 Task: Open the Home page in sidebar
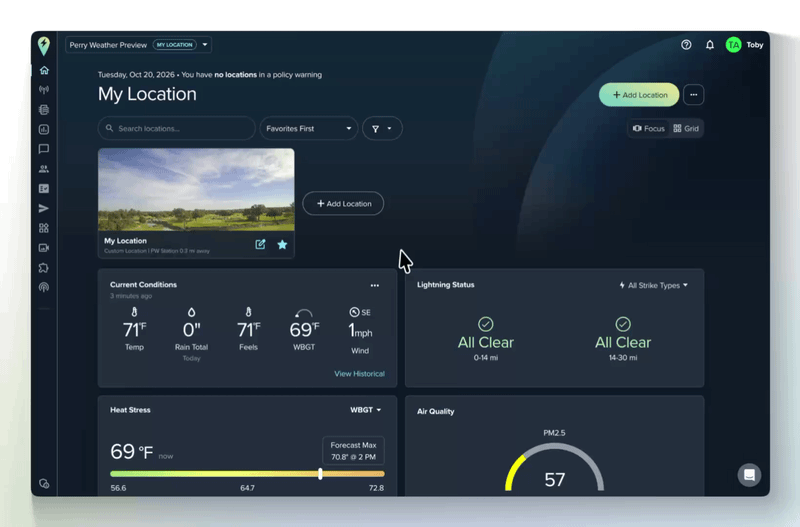(44, 70)
